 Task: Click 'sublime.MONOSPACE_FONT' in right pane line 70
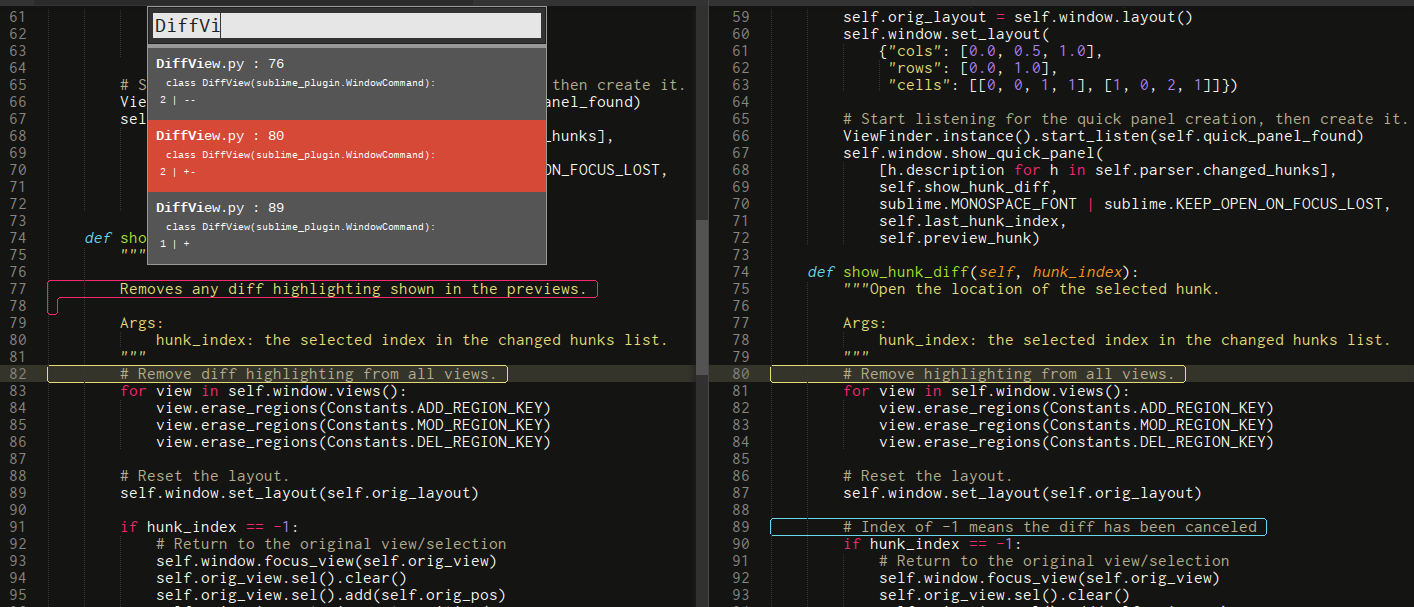(978, 204)
